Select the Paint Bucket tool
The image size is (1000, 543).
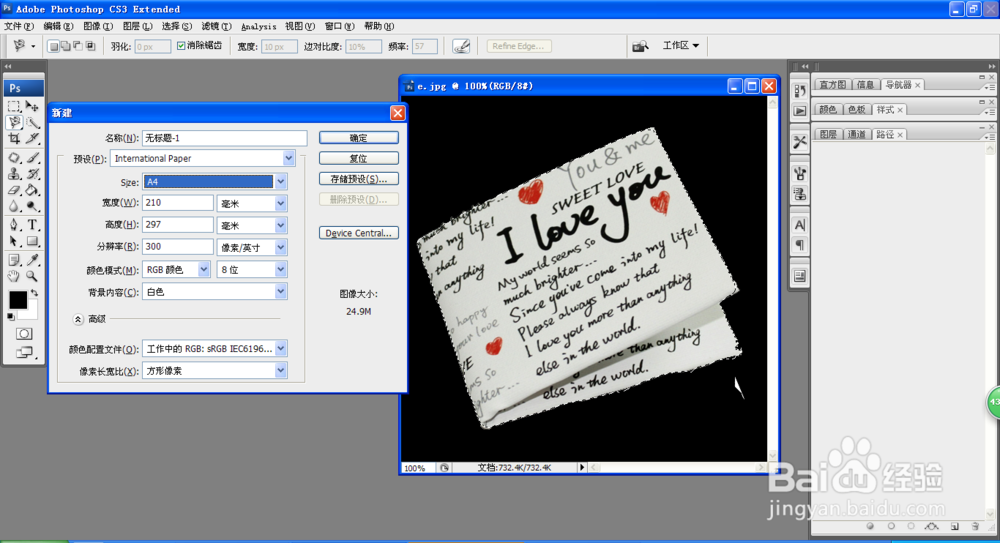(x=32, y=190)
